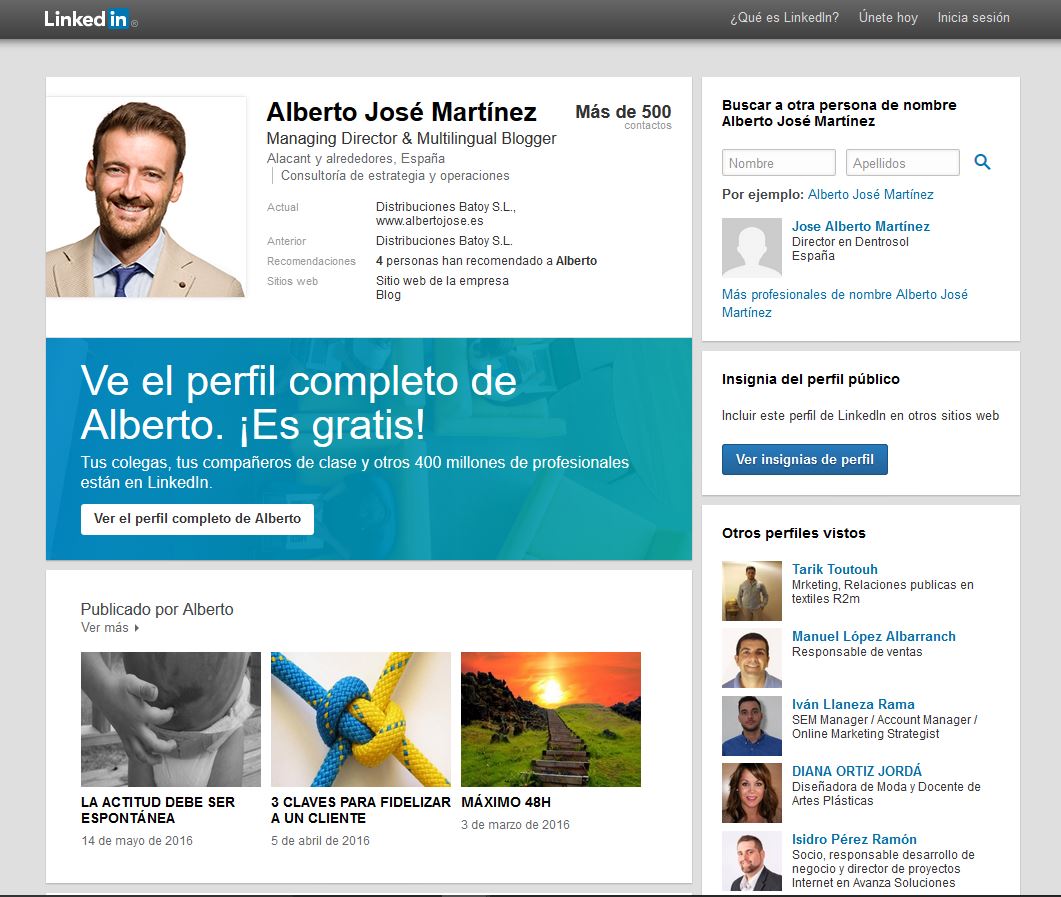Open Manuel López Albarranch profile link
Image resolution: width=1061 pixels, height=897 pixels.
[874, 637]
